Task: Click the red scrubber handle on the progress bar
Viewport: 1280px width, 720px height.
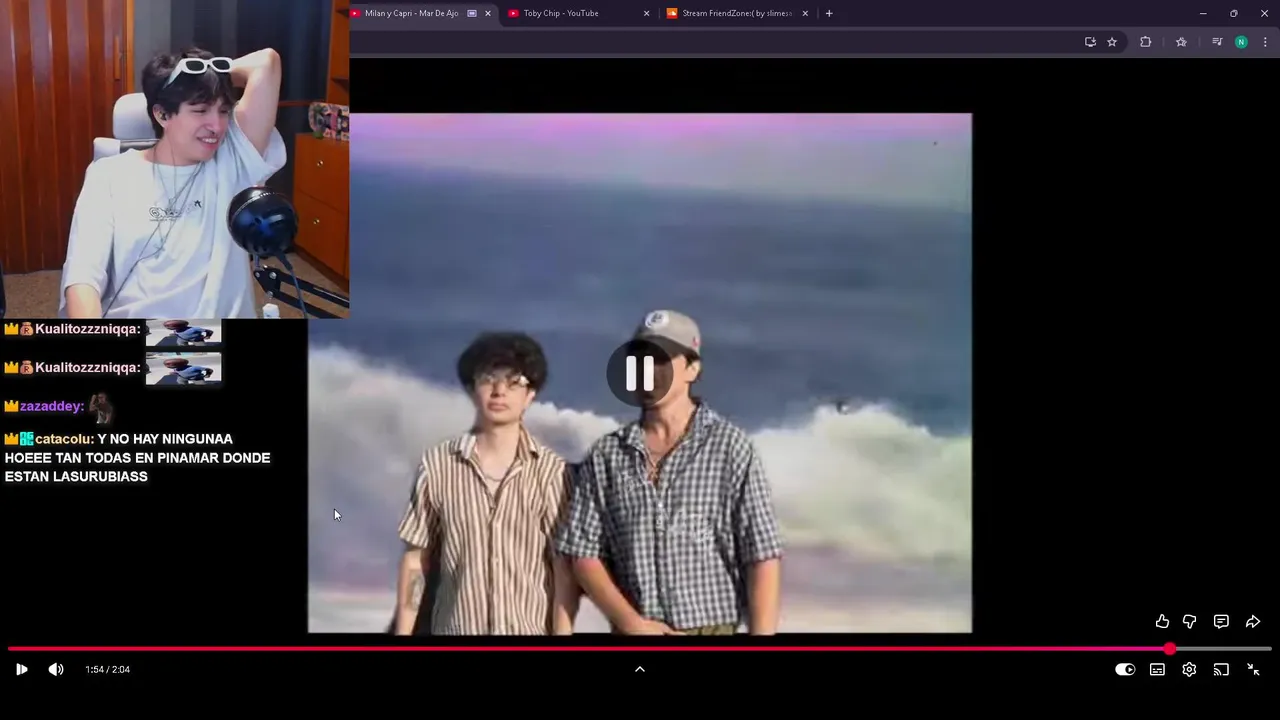Action: point(1170,649)
